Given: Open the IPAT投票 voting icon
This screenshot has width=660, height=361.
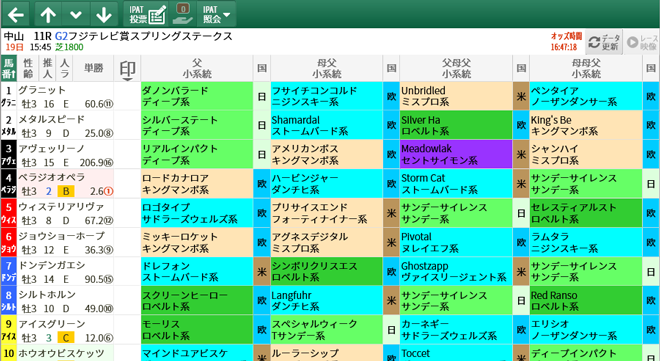Looking at the screenshot, I should point(146,14).
